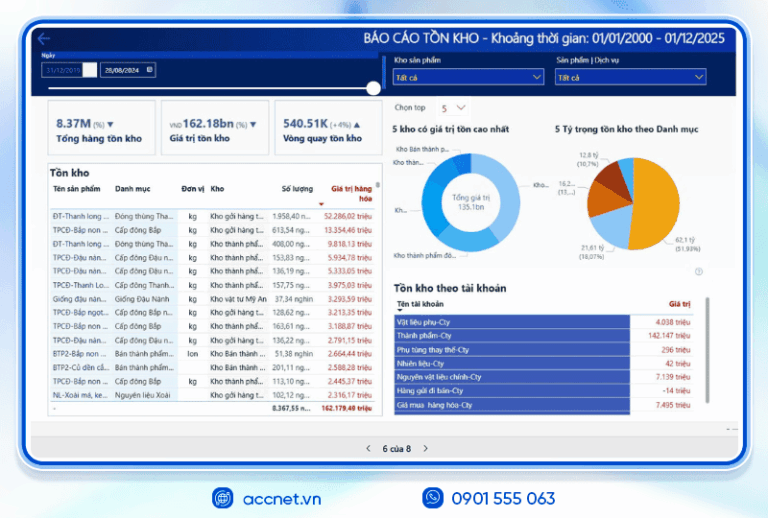Sort by Tên sản phẩm column header
768x518 pixels.
tap(79, 188)
